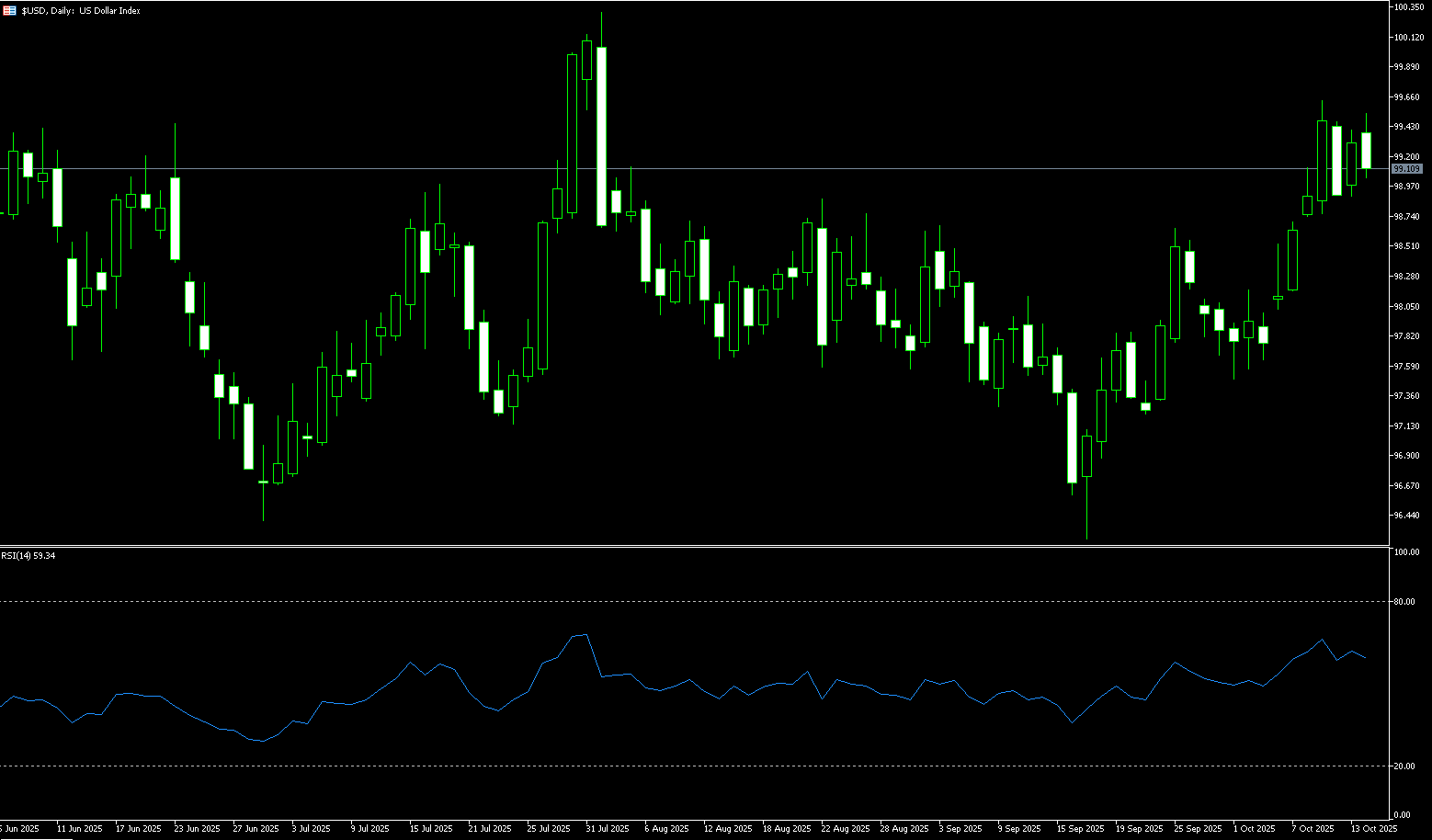Click the '31 Jul 2025' date label

[607, 829]
